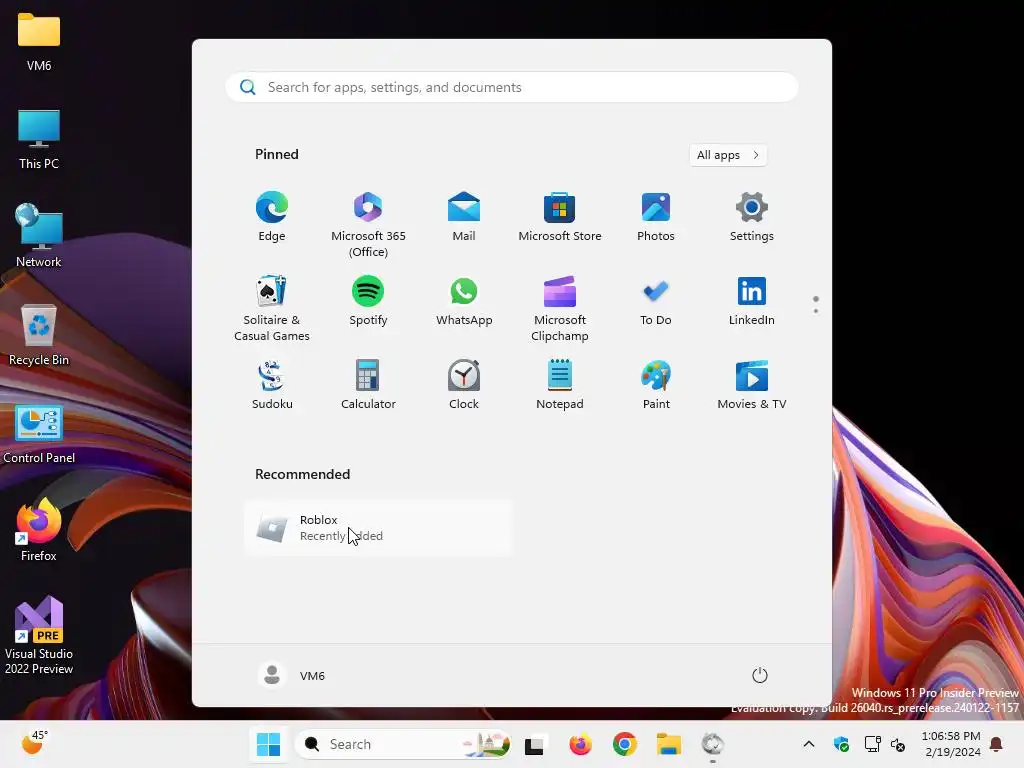Launch the Sudoku app

pos(272,385)
